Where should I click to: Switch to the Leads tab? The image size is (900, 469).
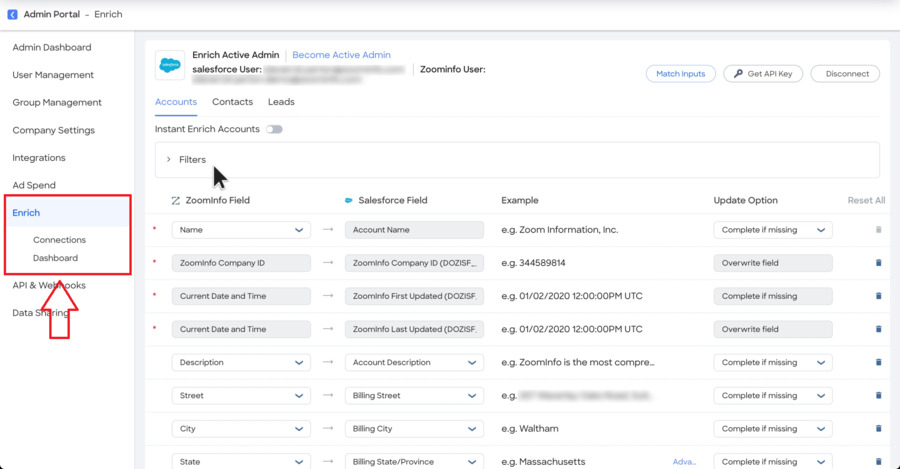coord(281,102)
